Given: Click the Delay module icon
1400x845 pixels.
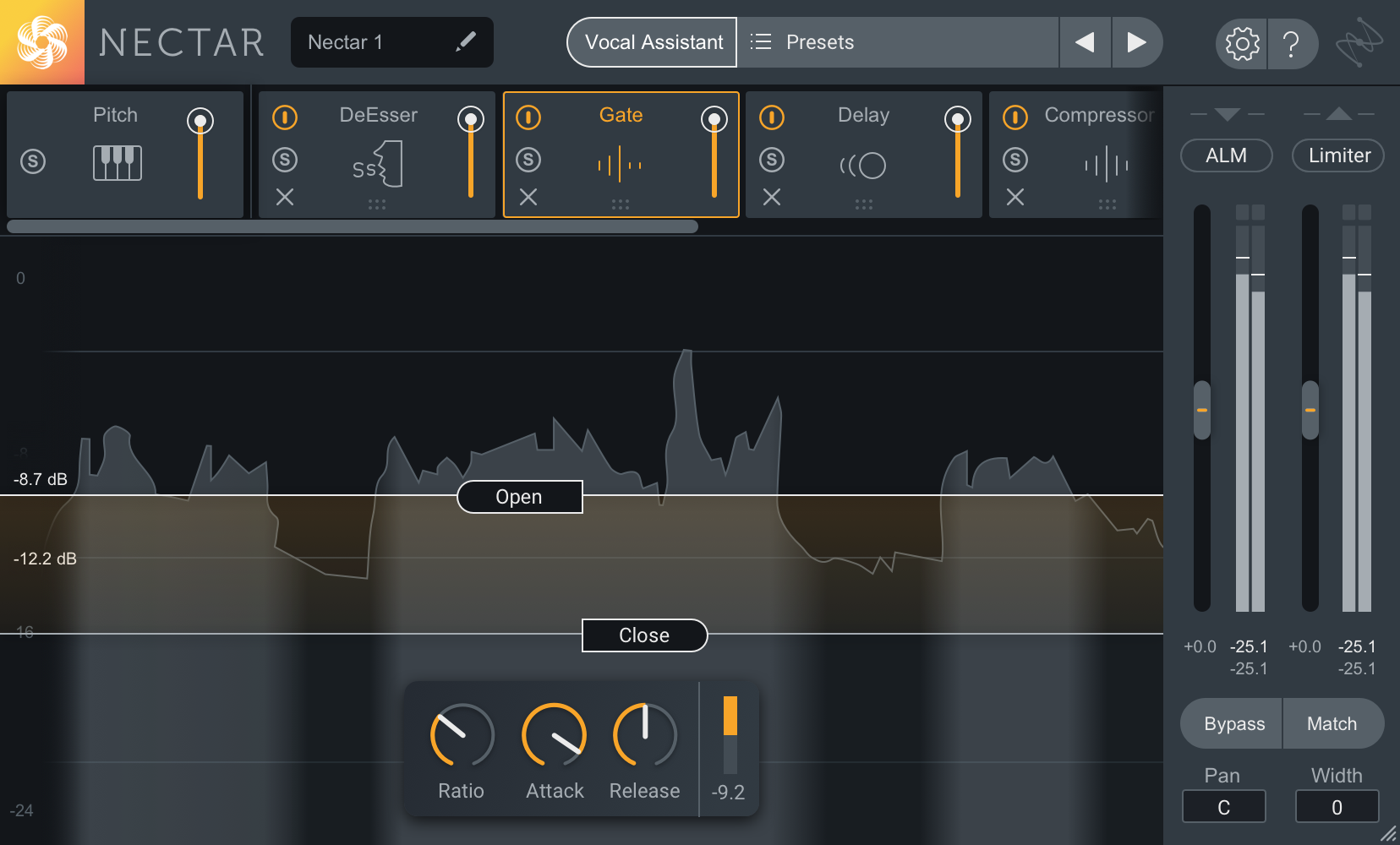Looking at the screenshot, I should coord(863,165).
